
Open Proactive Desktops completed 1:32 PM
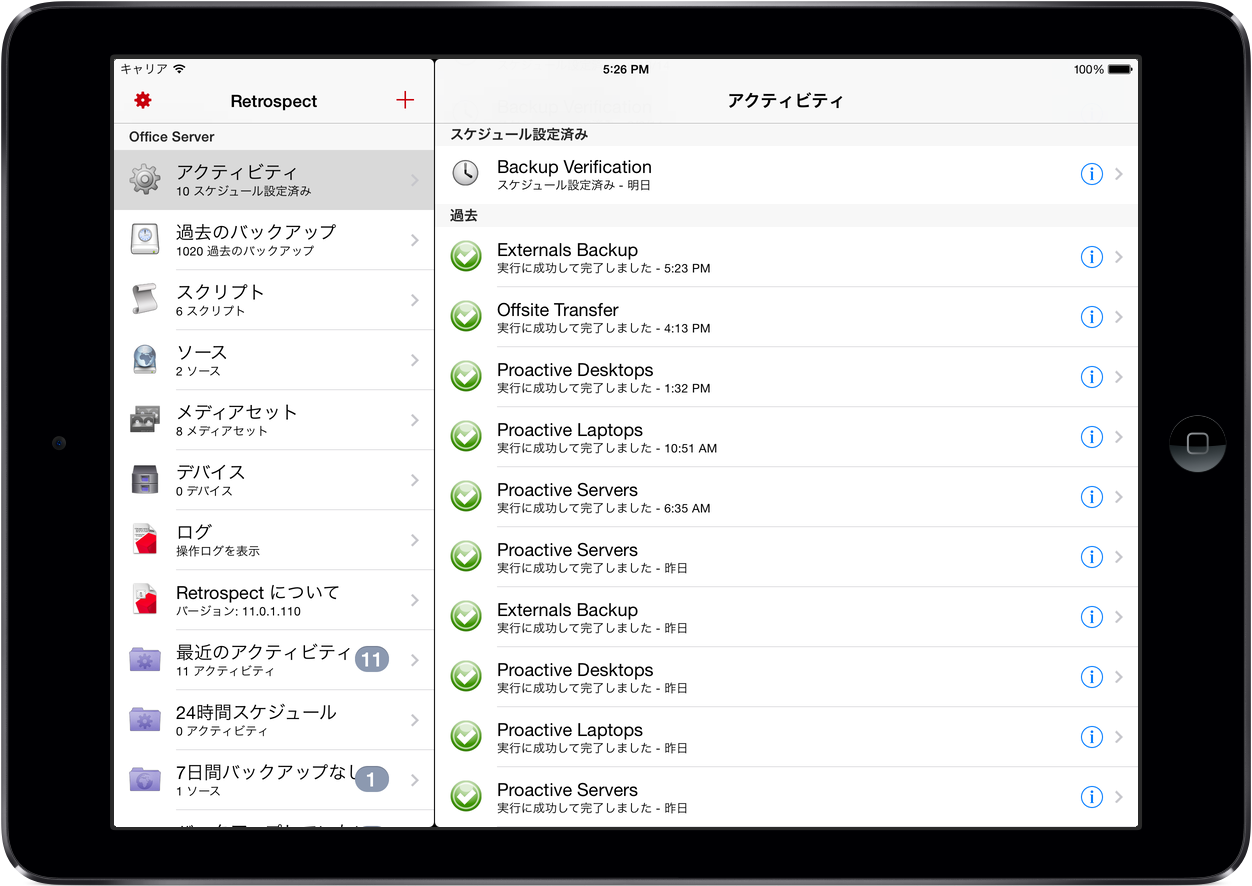[787, 377]
